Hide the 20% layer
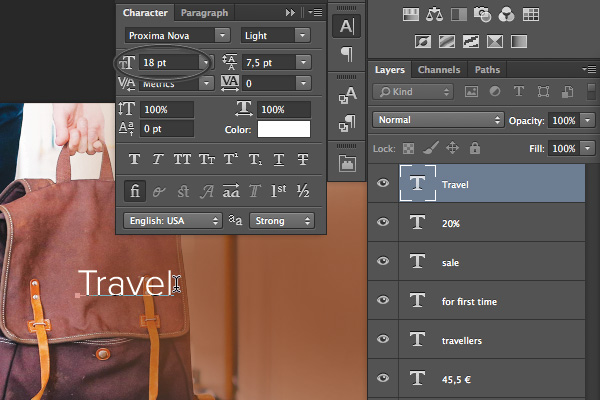Viewport: 600px width, 400px height. (383, 222)
